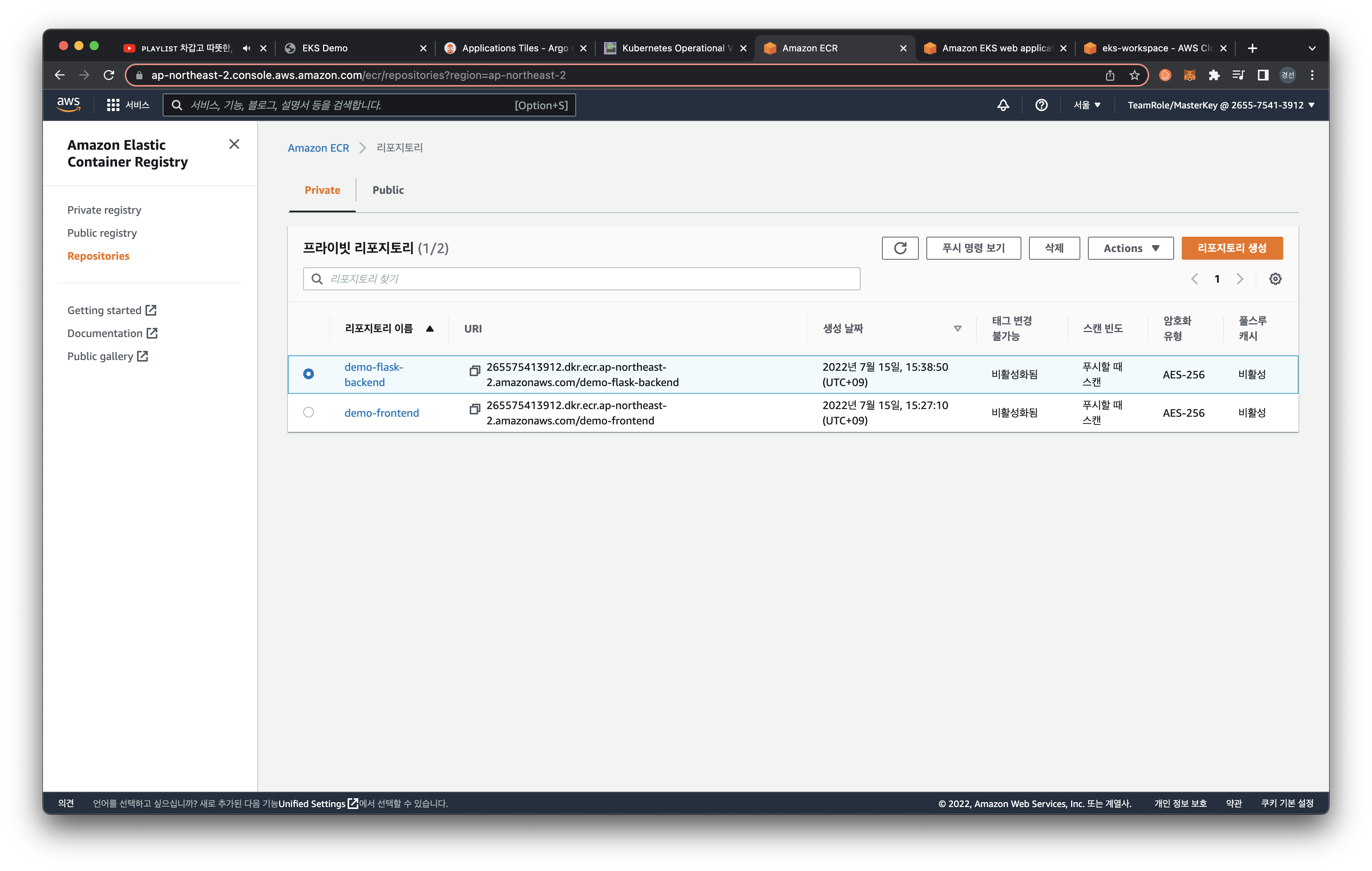Switch to Amazon EKS web application tab
The image size is (1372, 871).
(x=995, y=48)
